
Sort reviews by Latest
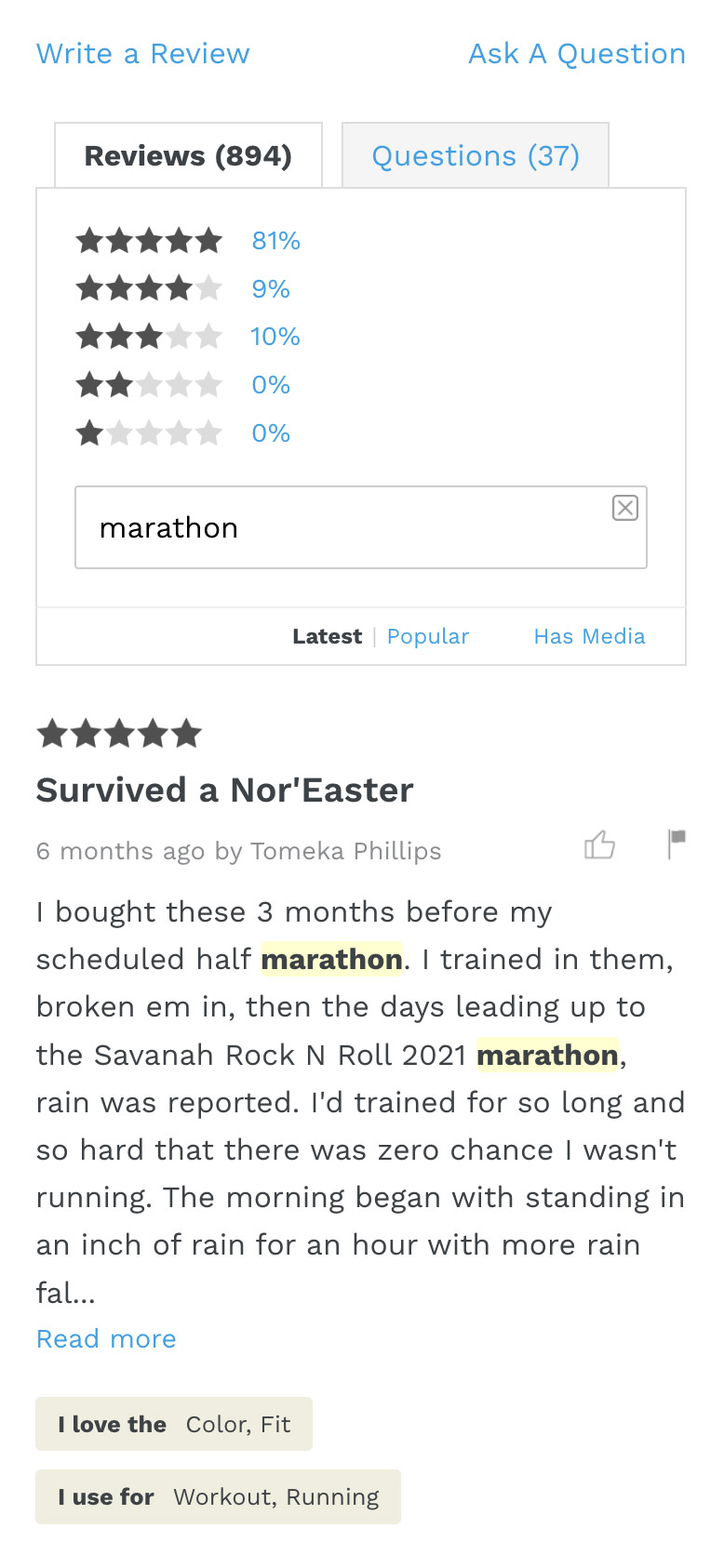327,637
